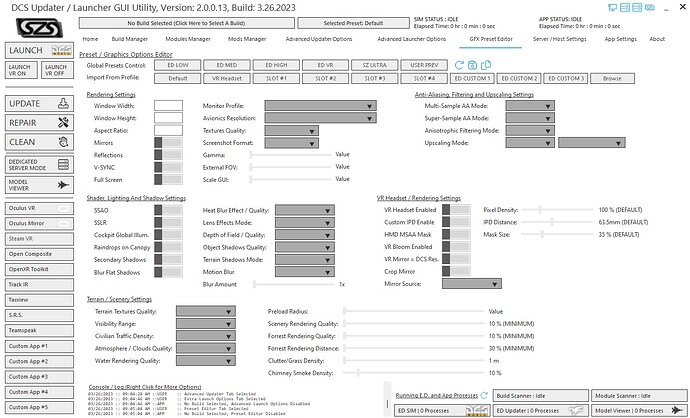690x418 pixels.
Task: Click the second panel layout icon in title bar
Action: click(x=637, y=7)
